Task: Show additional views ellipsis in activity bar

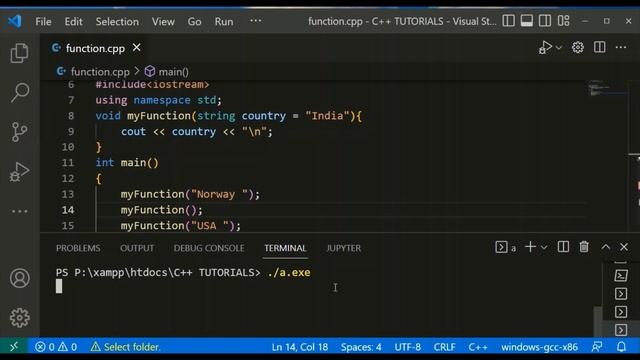Action: pos(19,211)
